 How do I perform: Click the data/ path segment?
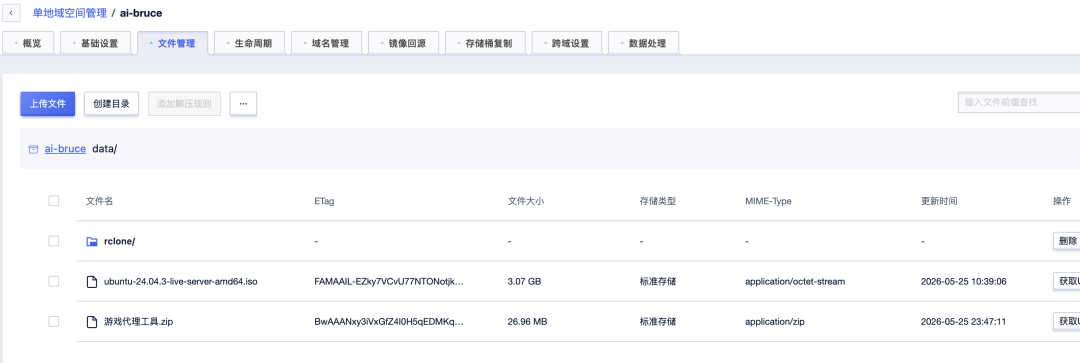[105, 149]
